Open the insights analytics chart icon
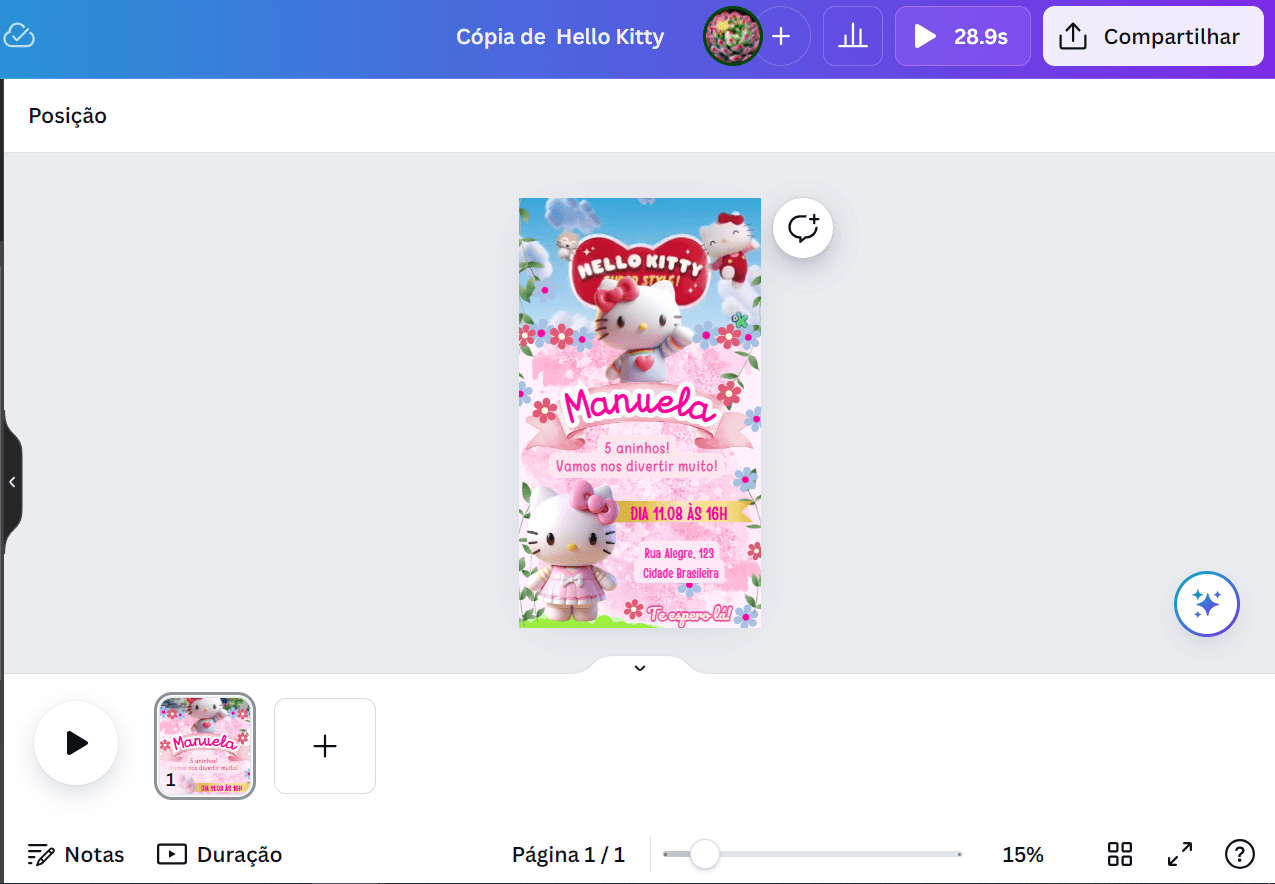The image size is (1275, 884). click(852, 36)
